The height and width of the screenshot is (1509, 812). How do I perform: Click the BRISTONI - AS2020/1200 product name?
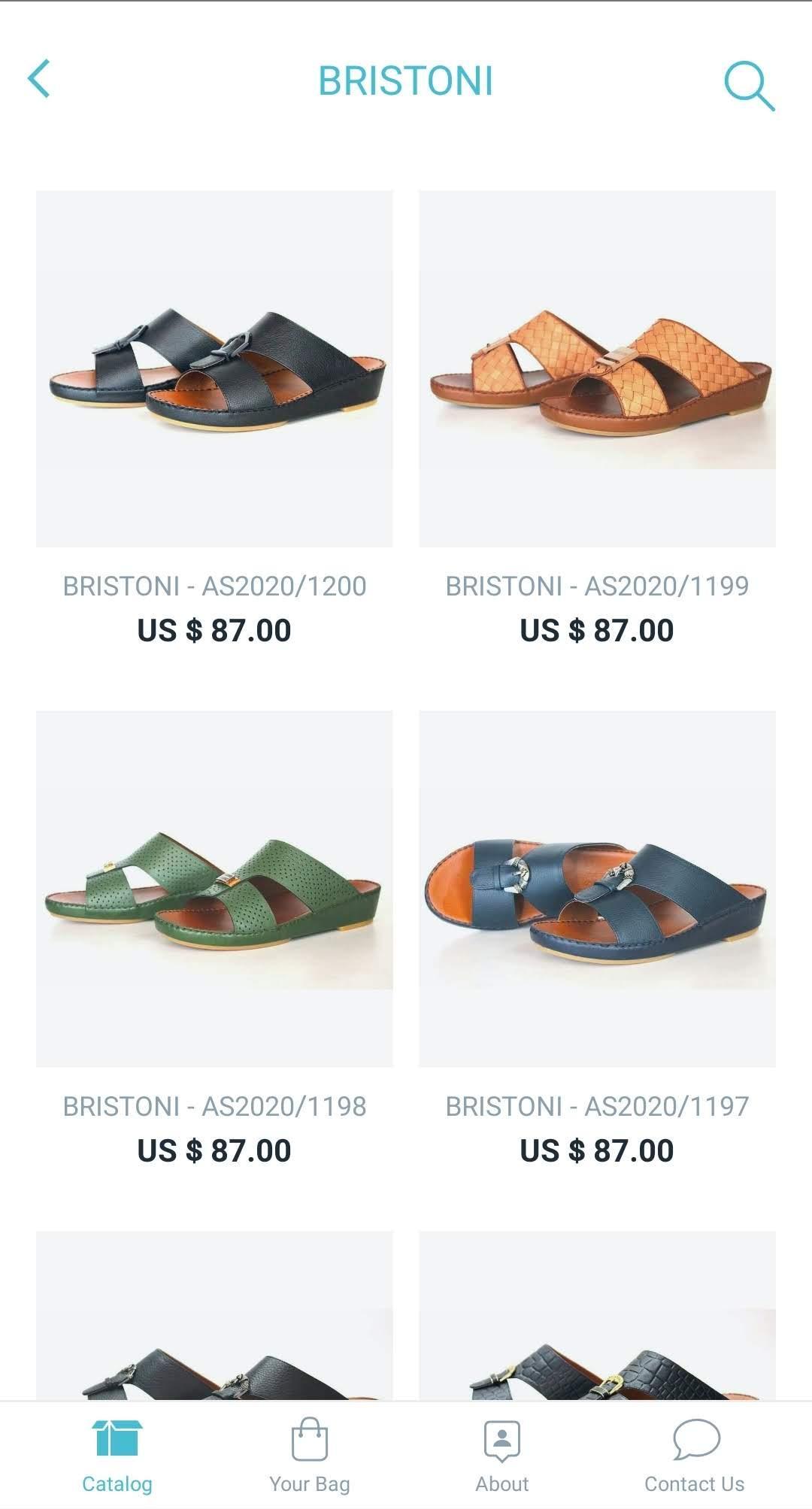coord(214,586)
